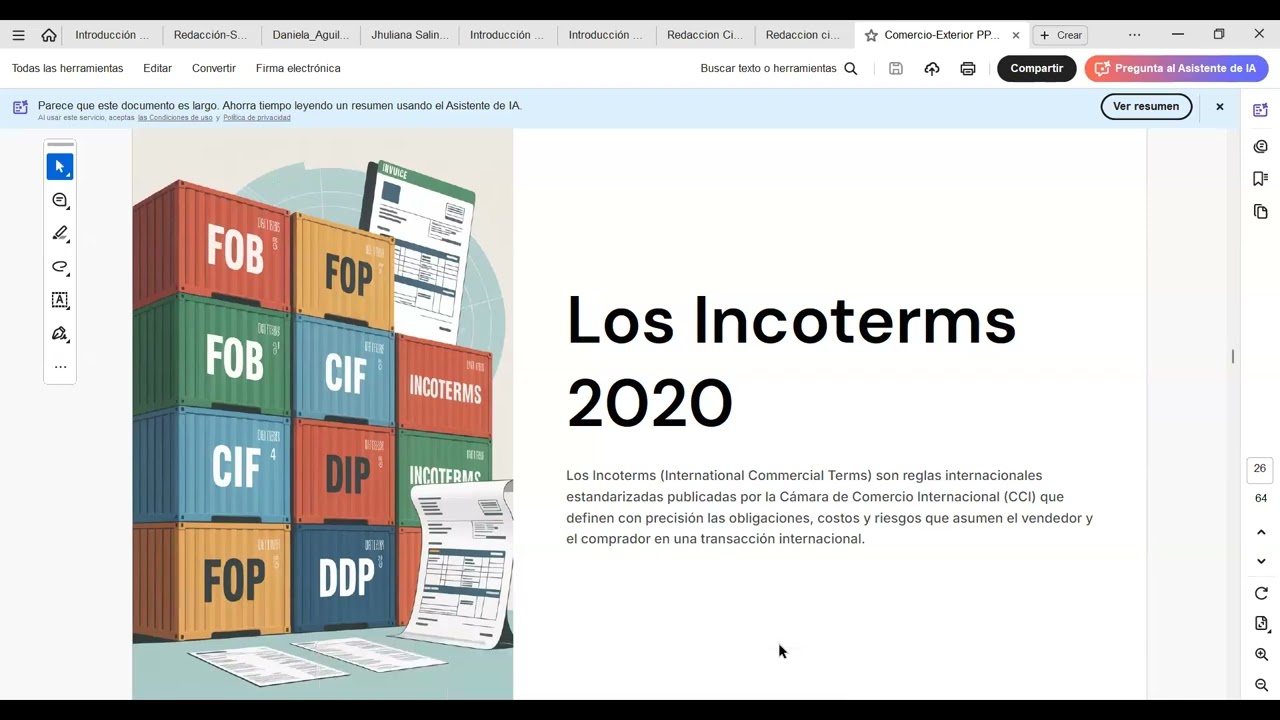The height and width of the screenshot is (720, 1280).
Task: Open the Política de privacidad link
Action: 257,118
